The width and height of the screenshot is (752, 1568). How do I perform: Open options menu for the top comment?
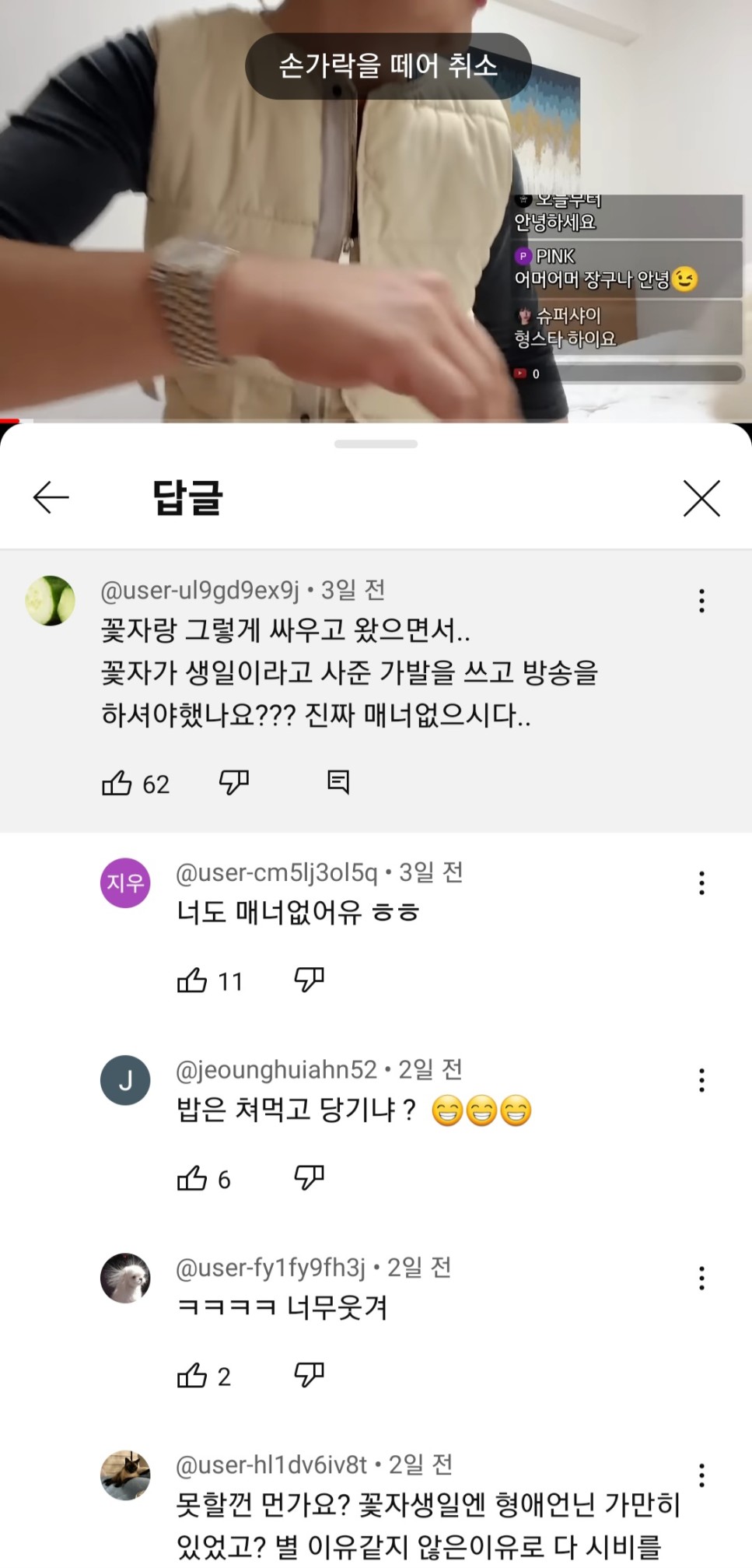coord(701,601)
